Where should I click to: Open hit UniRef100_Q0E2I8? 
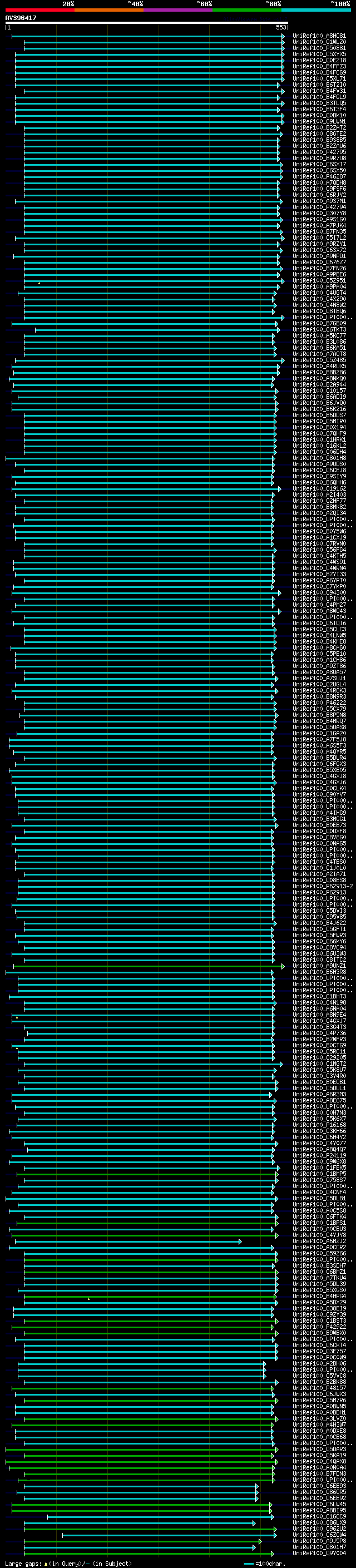pos(319,60)
